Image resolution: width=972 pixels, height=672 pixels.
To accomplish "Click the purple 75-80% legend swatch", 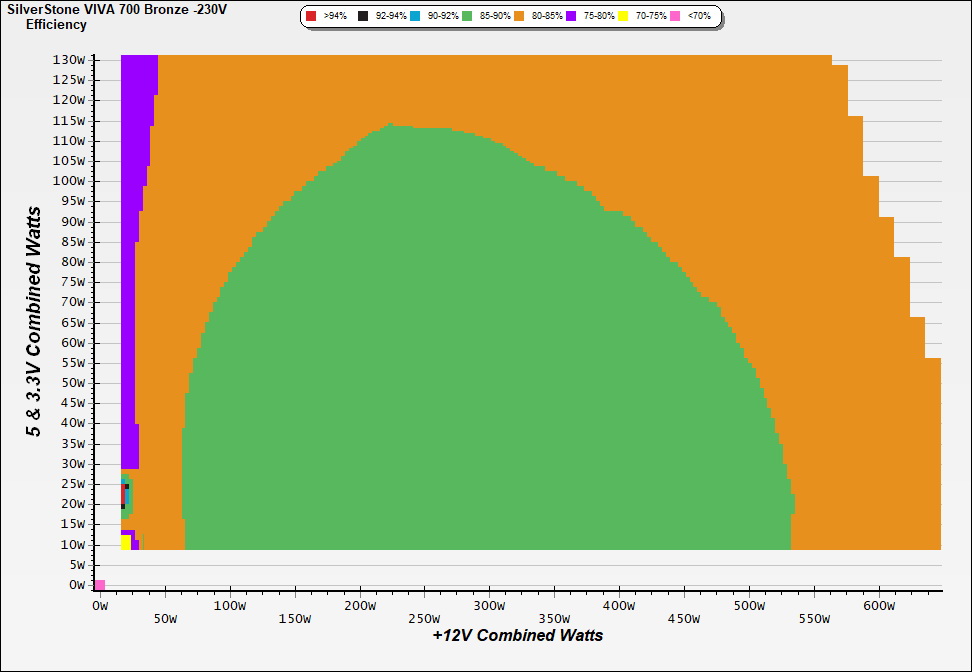I will pos(571,17).
